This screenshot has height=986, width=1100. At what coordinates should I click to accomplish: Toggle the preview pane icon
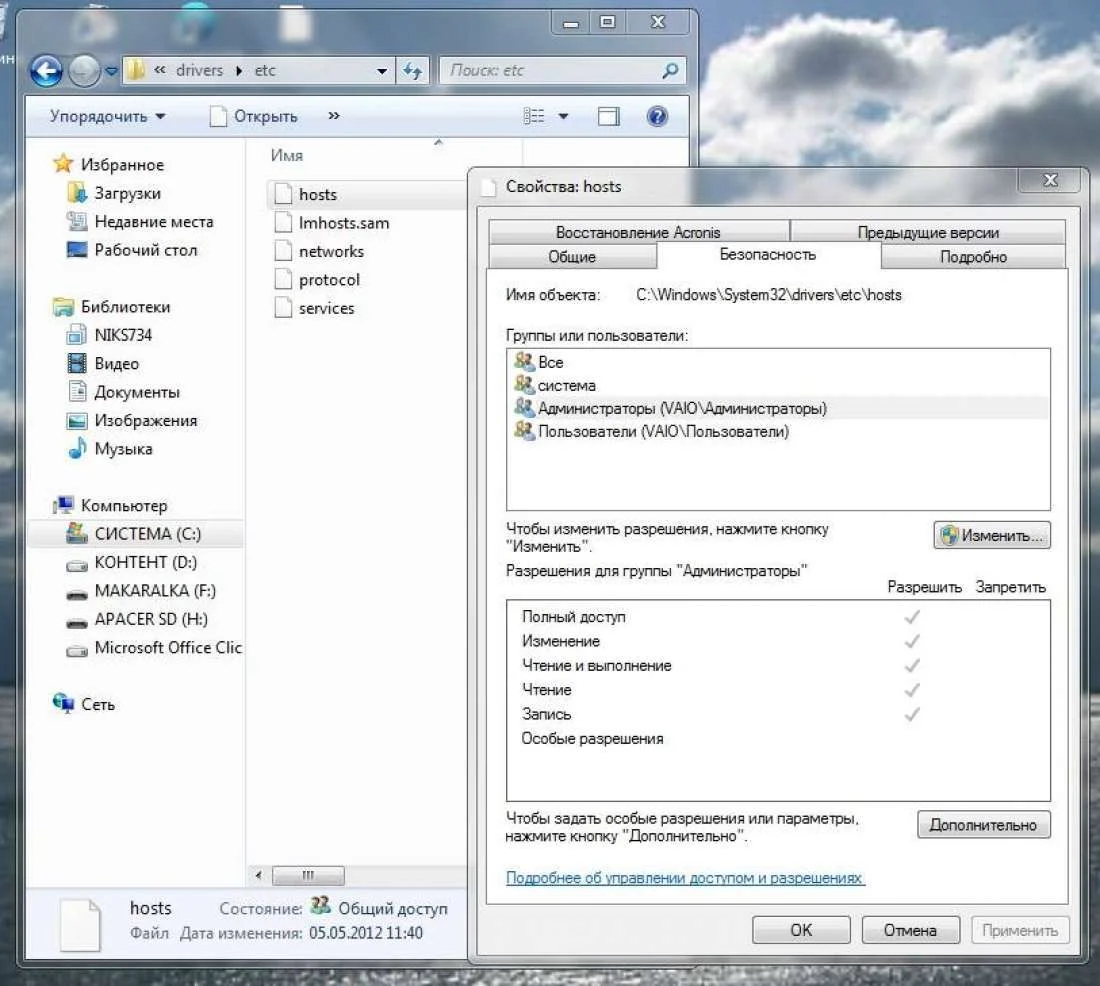(x=608, y=117)
